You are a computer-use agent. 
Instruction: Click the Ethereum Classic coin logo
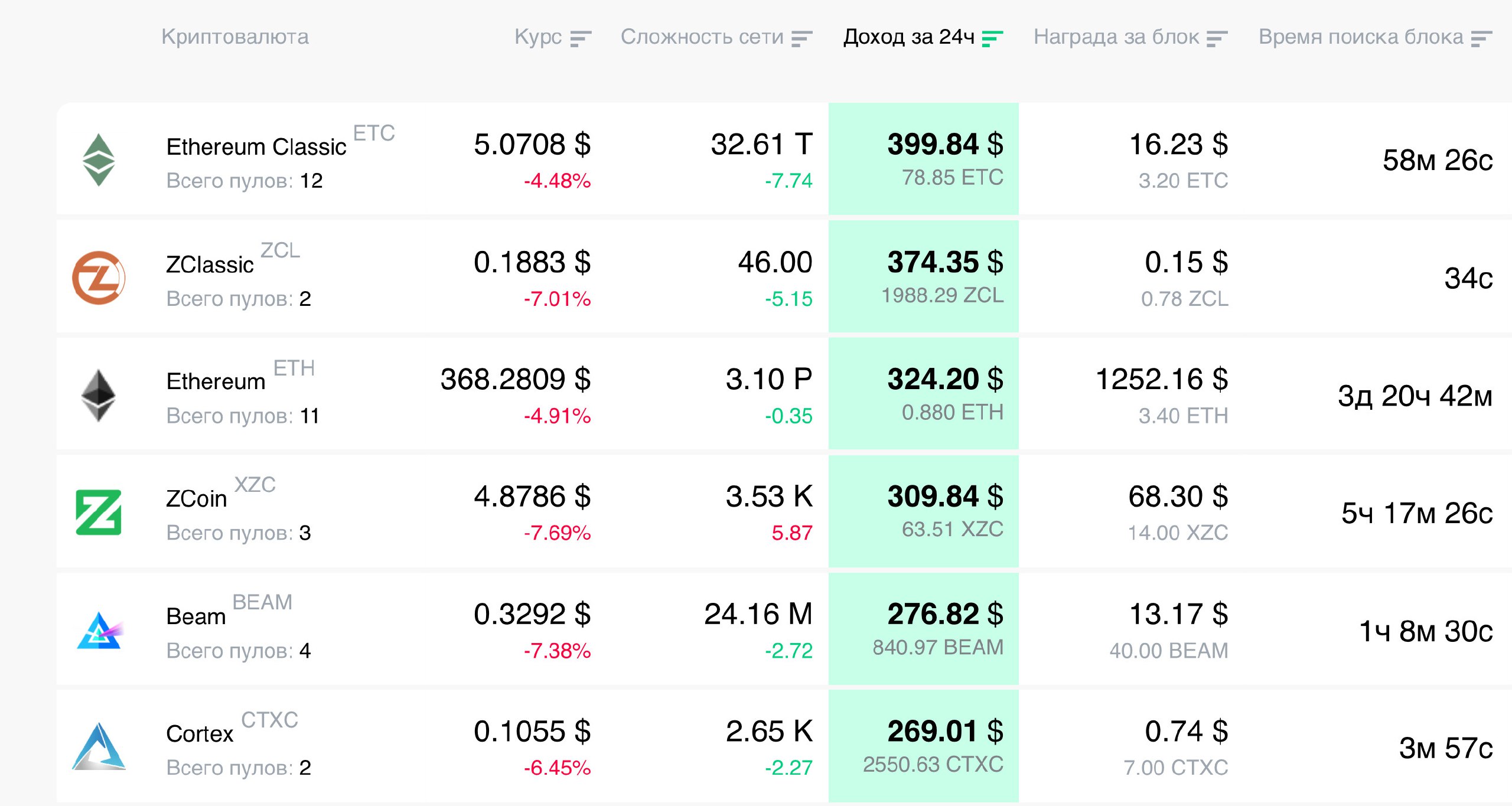pyautogui.click(x=99, y=160)
